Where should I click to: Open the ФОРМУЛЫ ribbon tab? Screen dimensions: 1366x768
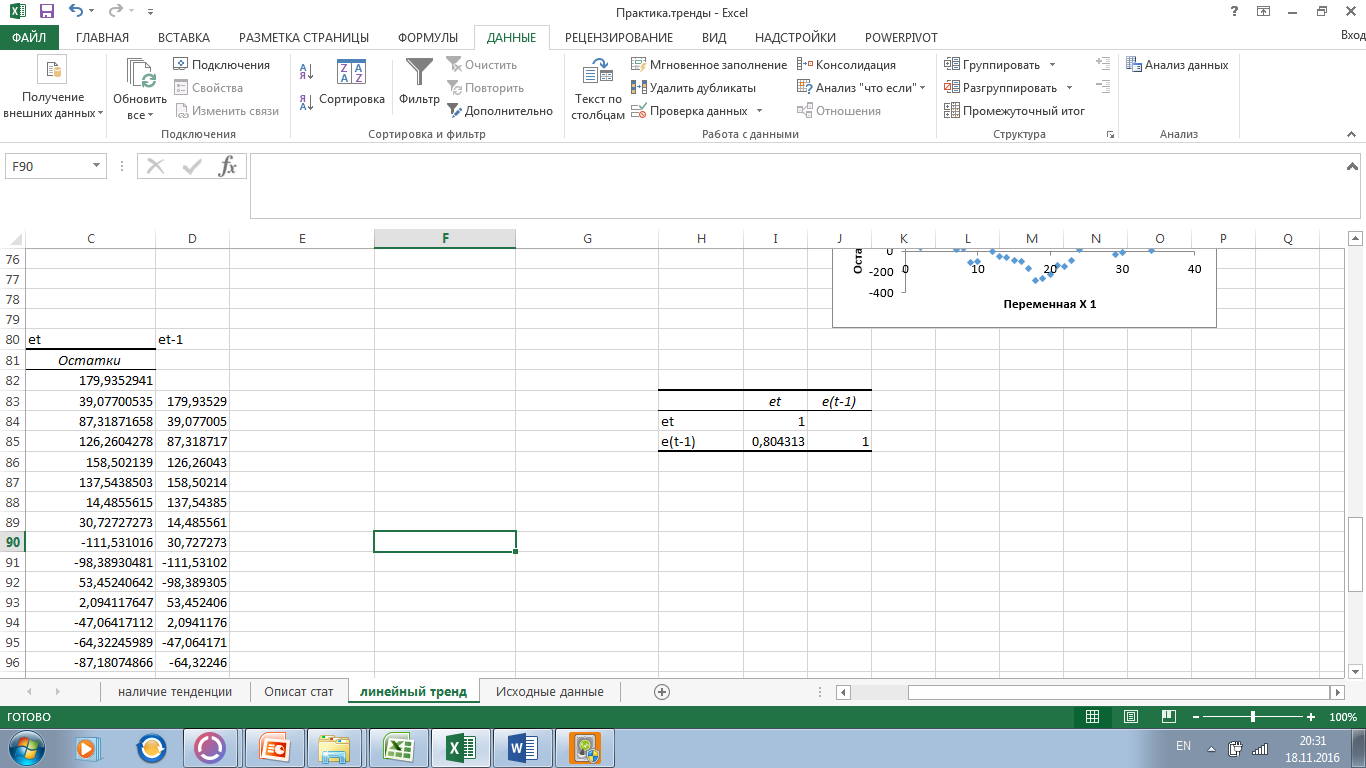point(427,38)
